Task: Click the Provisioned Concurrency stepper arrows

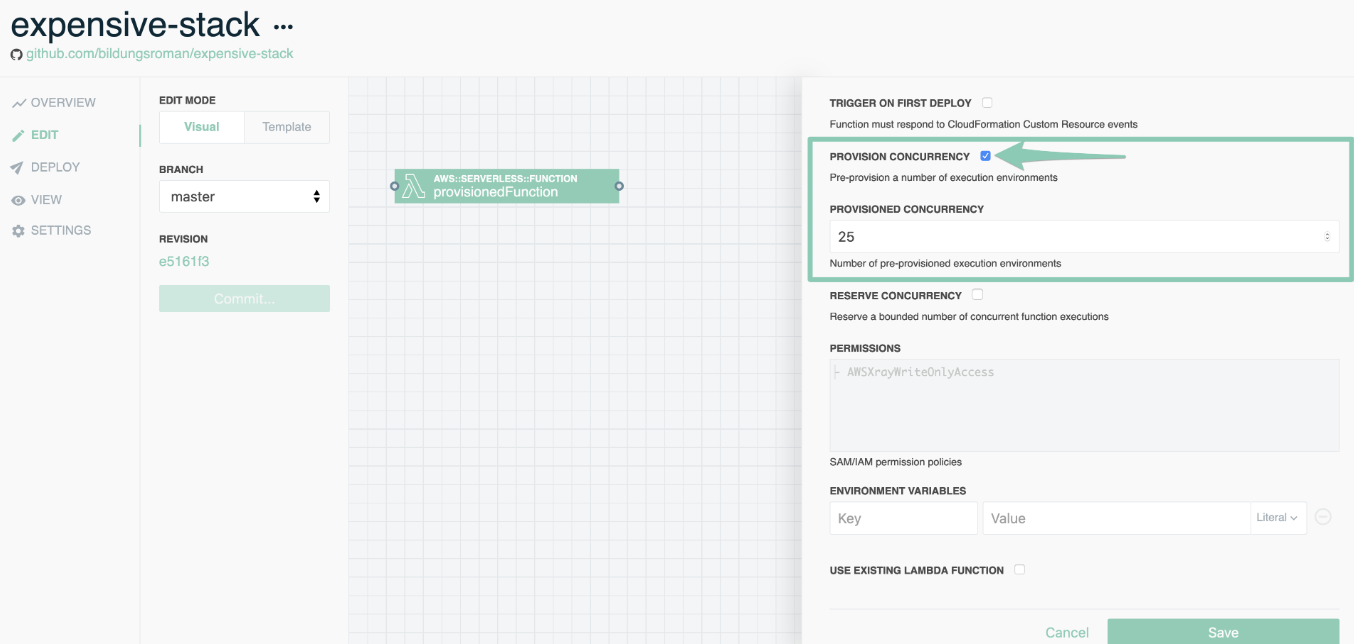Action: [x=1327, y=237]
